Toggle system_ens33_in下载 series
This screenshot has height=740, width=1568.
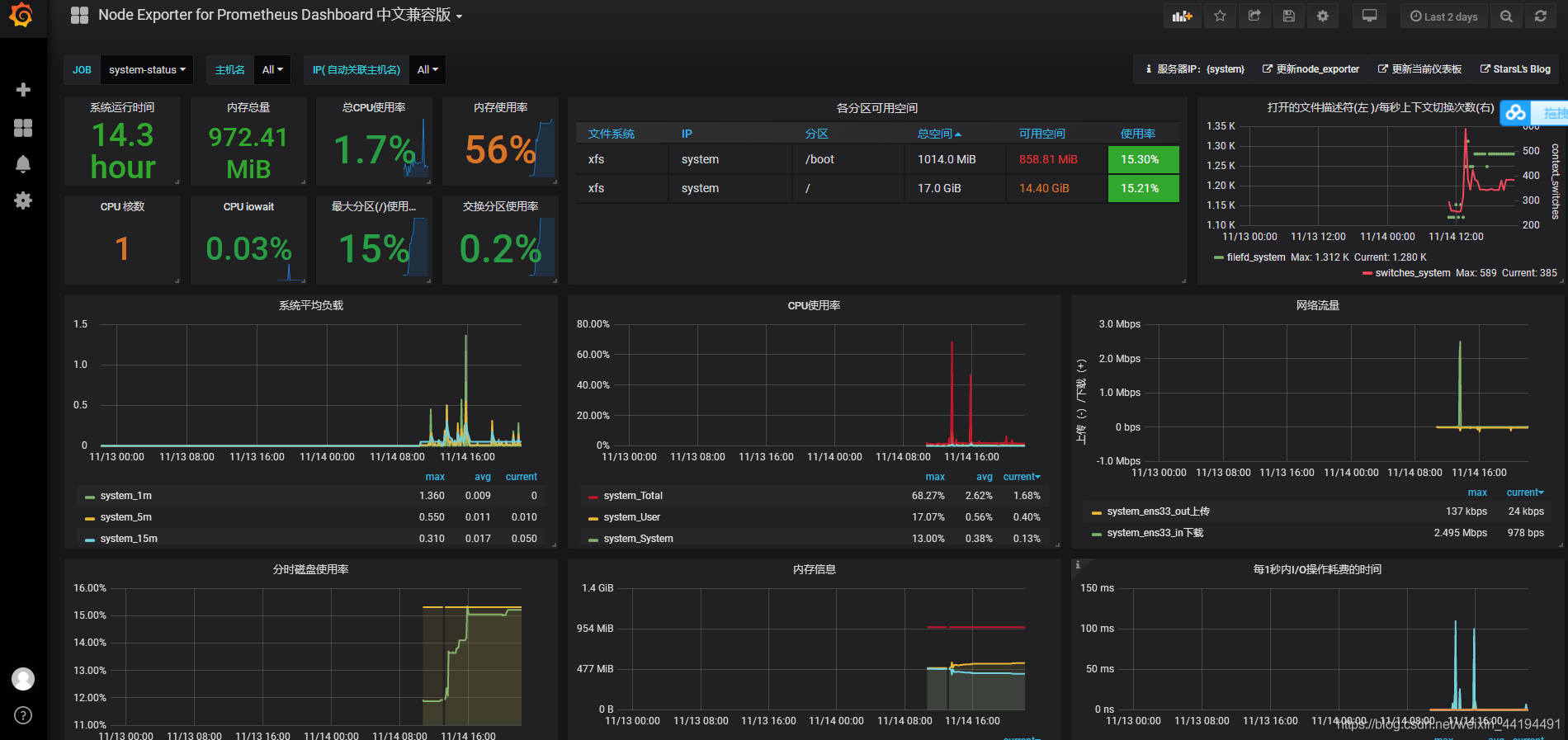click(1155, 533)
